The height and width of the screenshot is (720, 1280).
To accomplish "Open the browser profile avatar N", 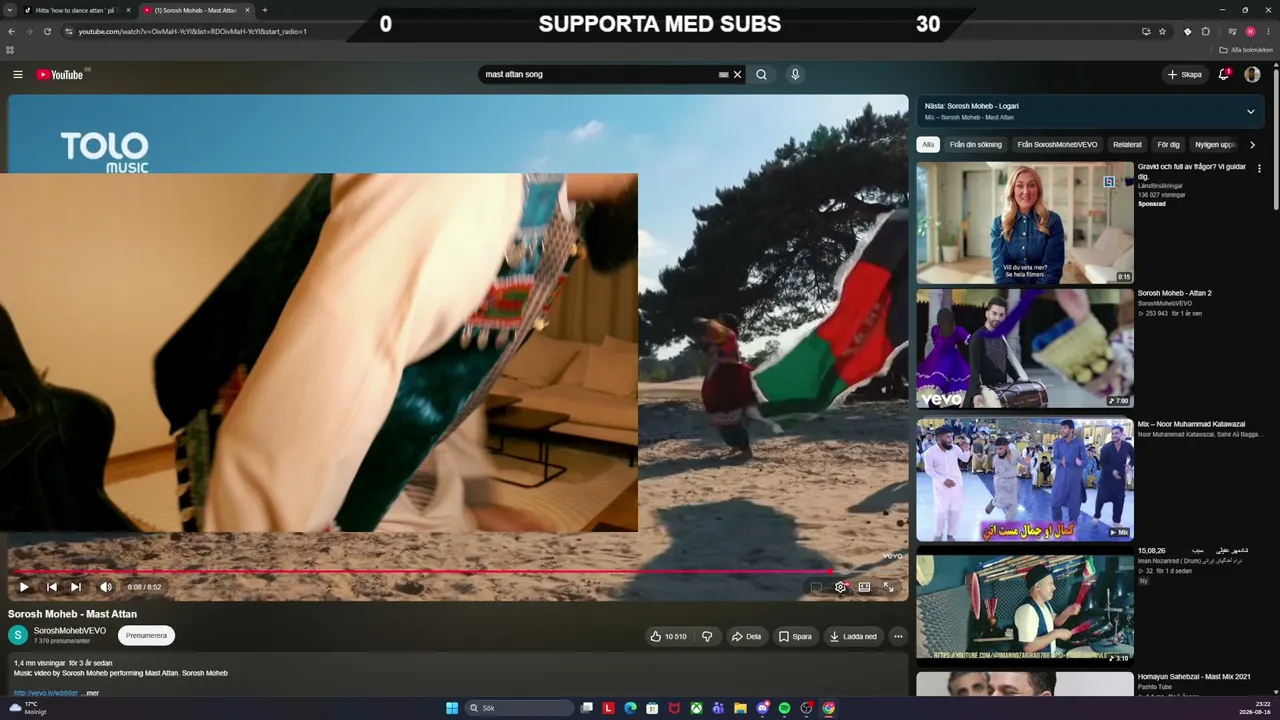I will [1250, 31].
